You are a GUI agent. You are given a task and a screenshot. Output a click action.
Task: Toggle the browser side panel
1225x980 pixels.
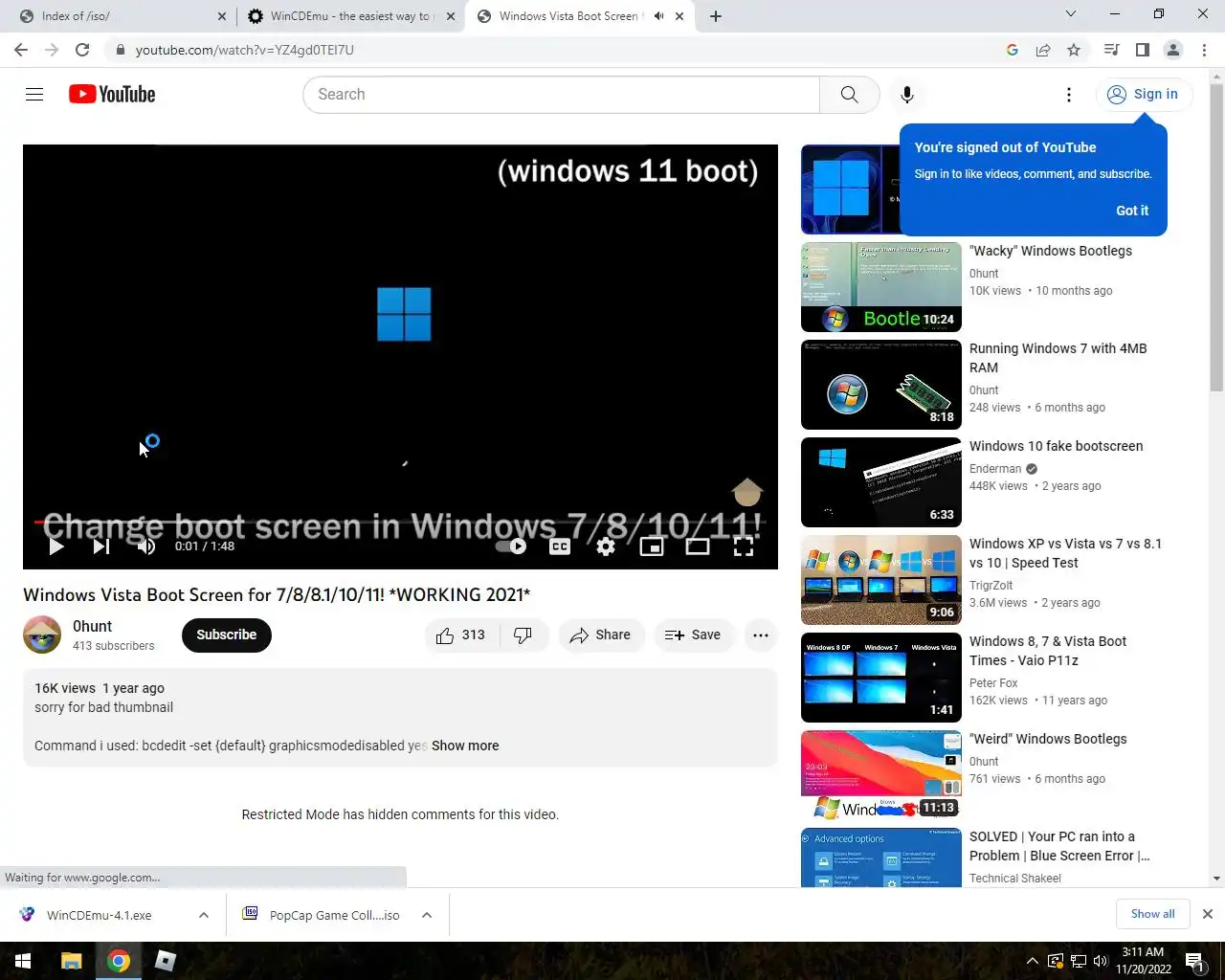[1142, 50]
